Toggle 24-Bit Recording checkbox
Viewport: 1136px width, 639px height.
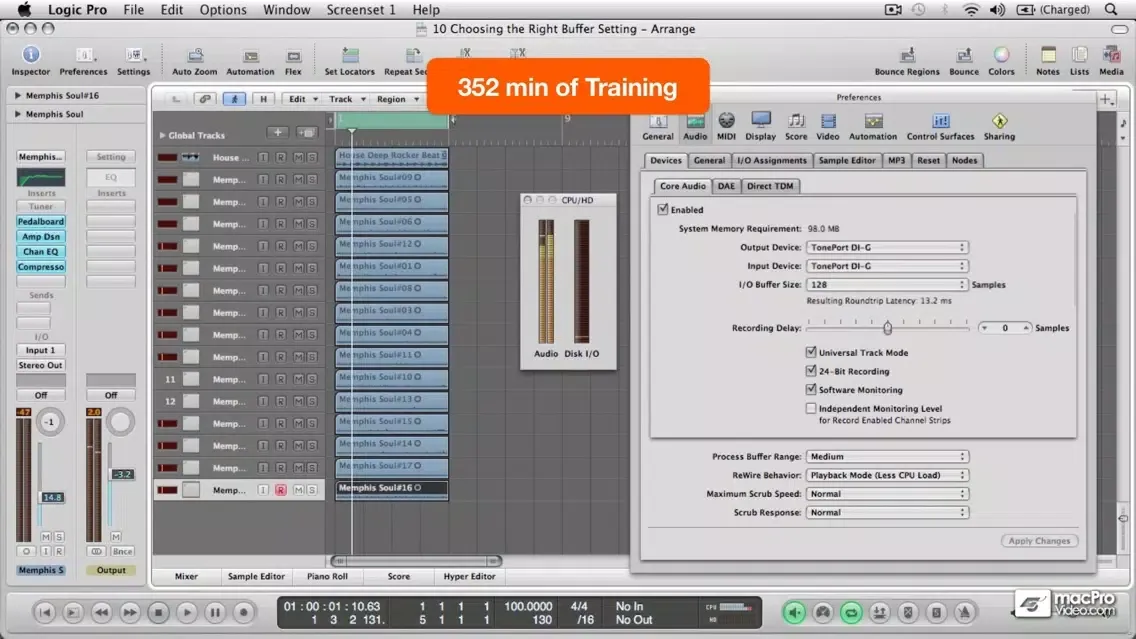click(x=811, y=371)
